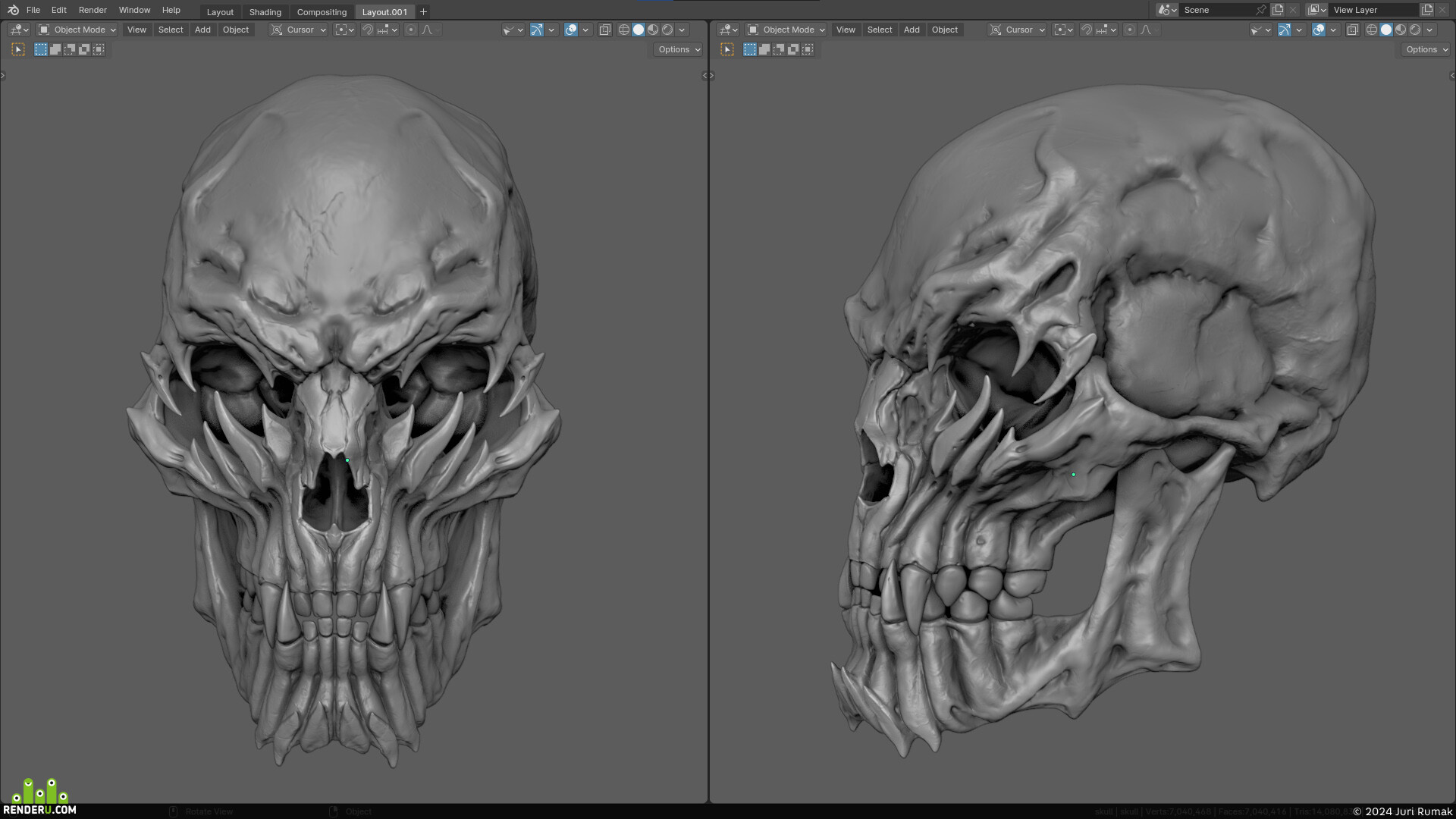This screenshot has width=1456, height=819.
Task: Pick the intersect selection mode icon in left viewport
Action: [99, 49]
